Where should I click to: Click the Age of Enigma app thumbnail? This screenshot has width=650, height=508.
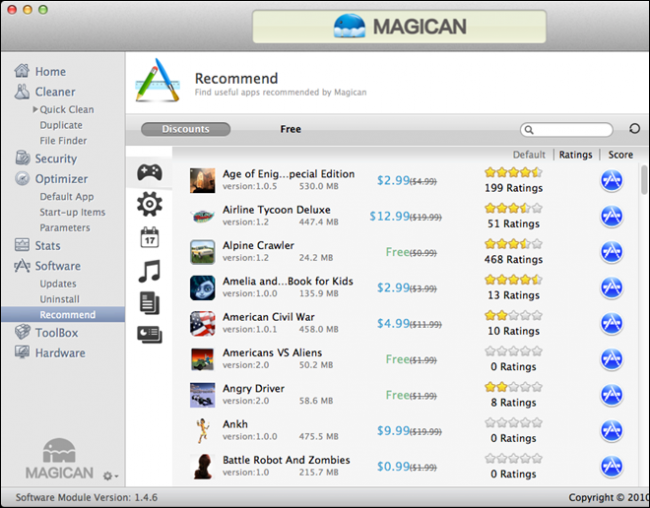click(202, 180)
